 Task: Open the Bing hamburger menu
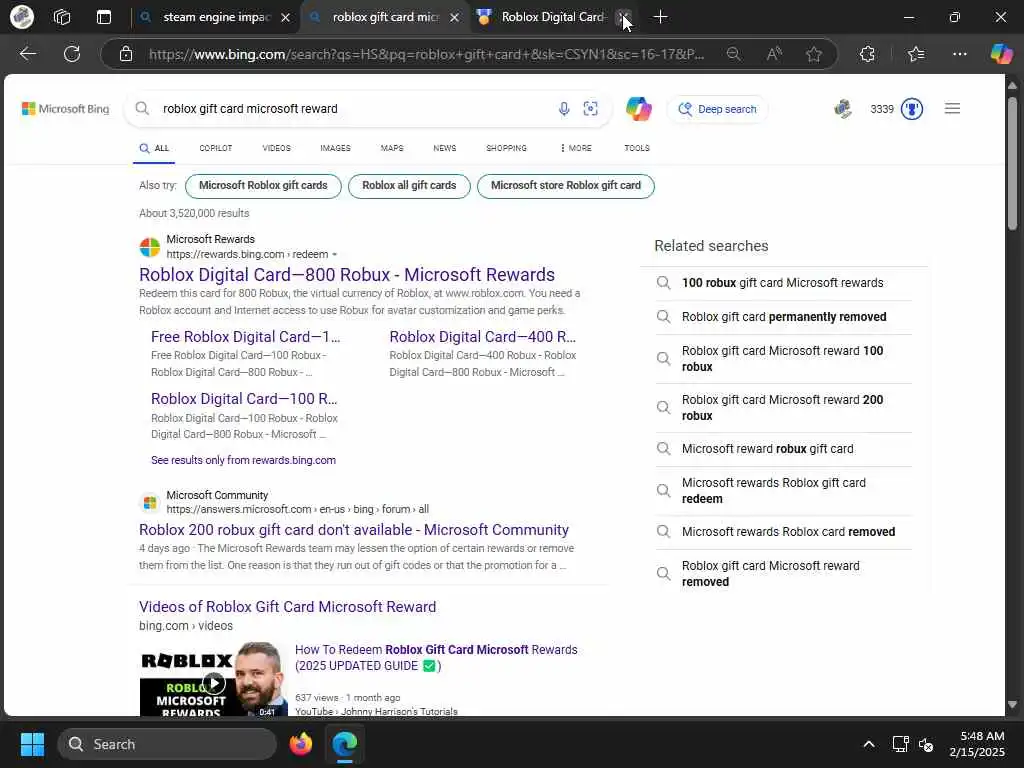click(x=952, y=108)
